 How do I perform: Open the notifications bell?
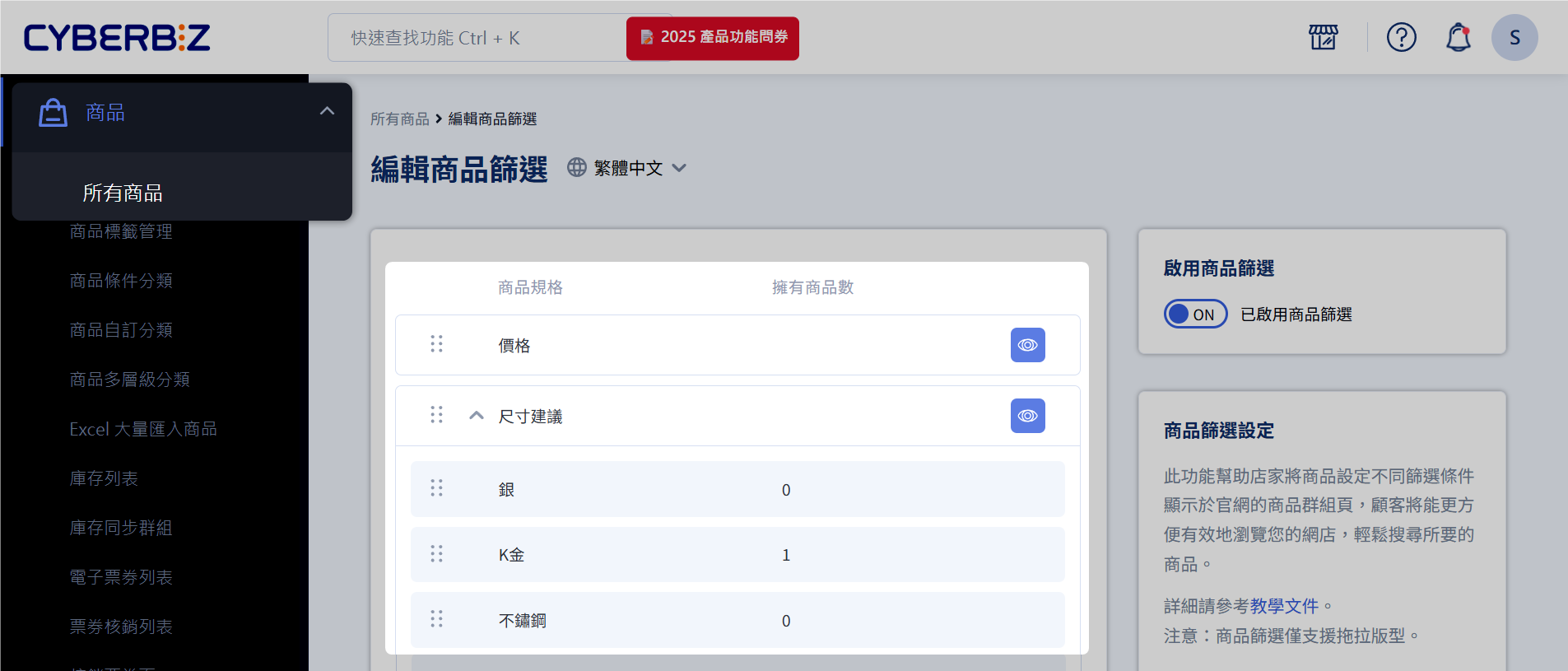coord(1458,37)
